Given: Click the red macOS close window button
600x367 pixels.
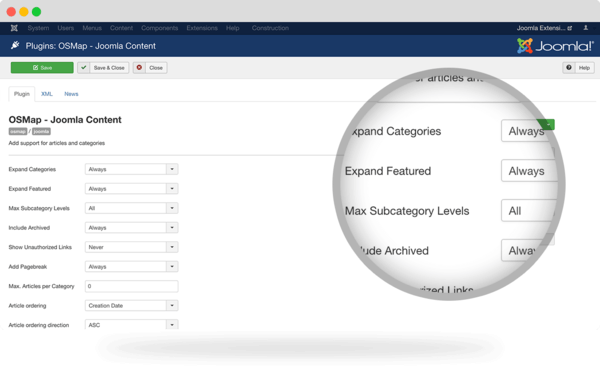Looking at the screenshot, I should [11, 12].
